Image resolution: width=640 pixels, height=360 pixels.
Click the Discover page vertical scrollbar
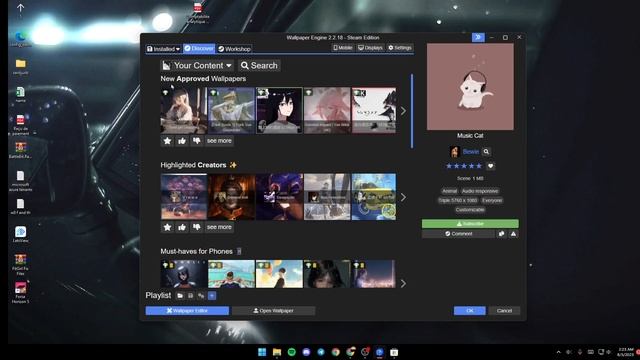point(412,111)
